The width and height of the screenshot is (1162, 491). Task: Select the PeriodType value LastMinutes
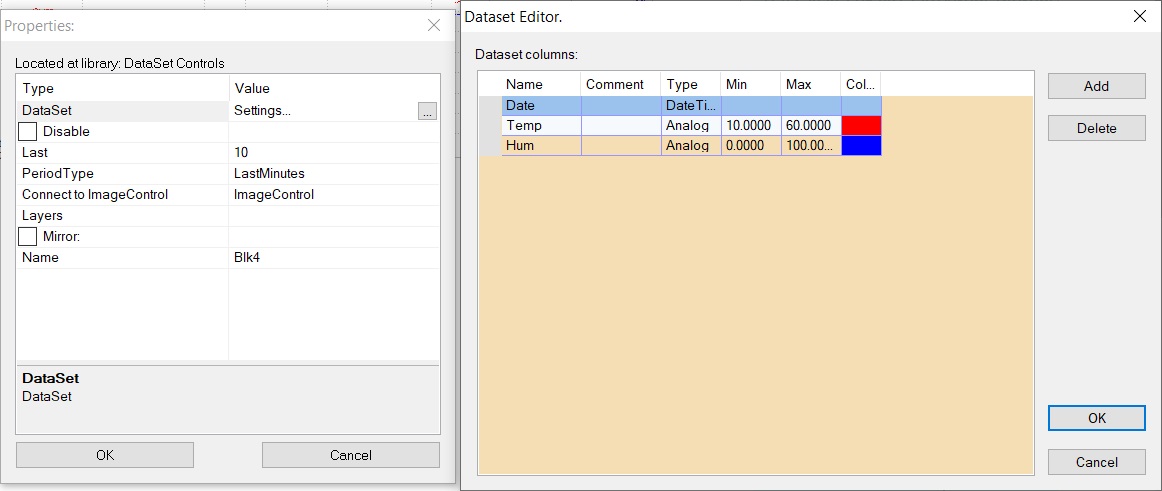click(334, 173)
